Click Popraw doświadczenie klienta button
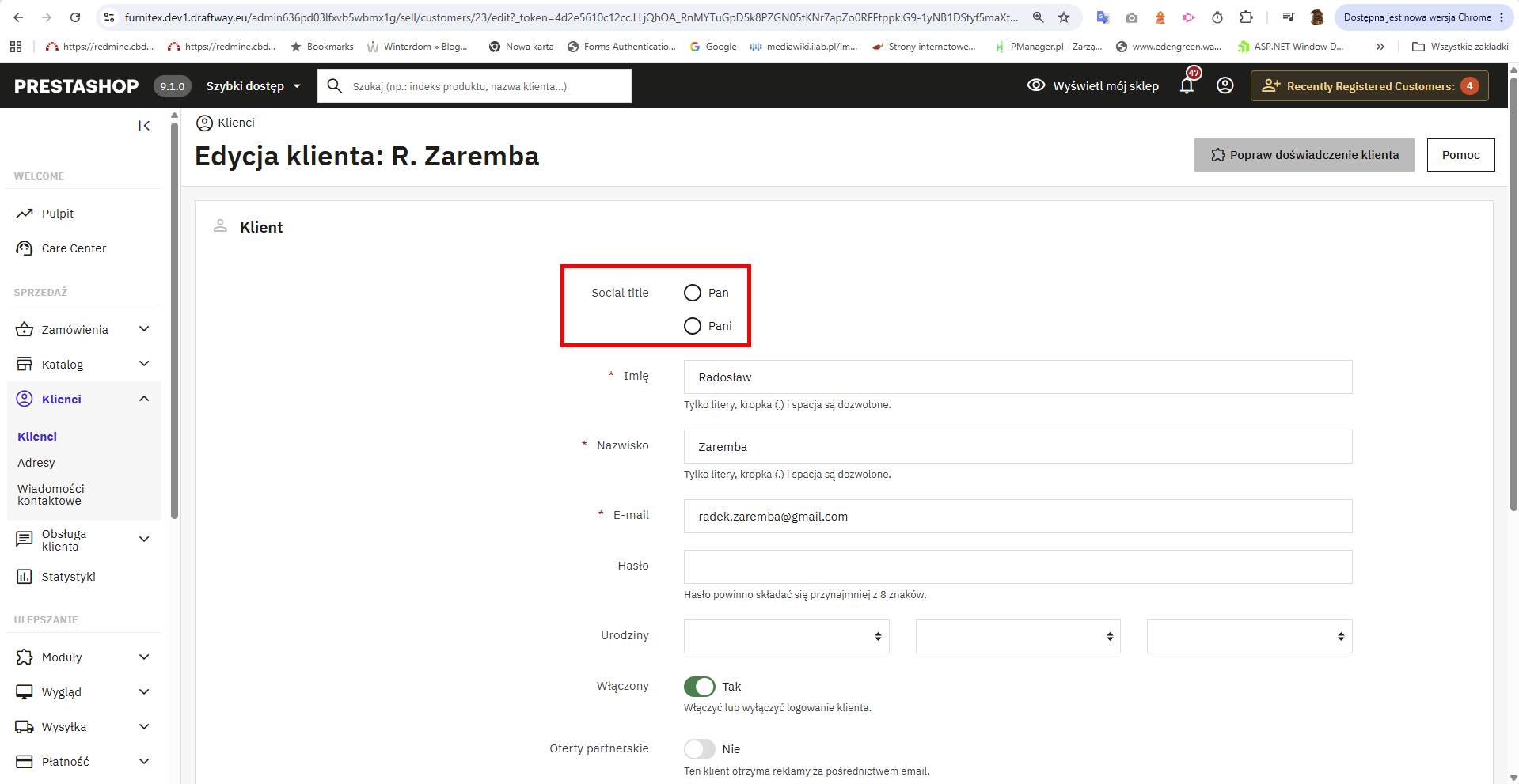 tap(1304, 155)
